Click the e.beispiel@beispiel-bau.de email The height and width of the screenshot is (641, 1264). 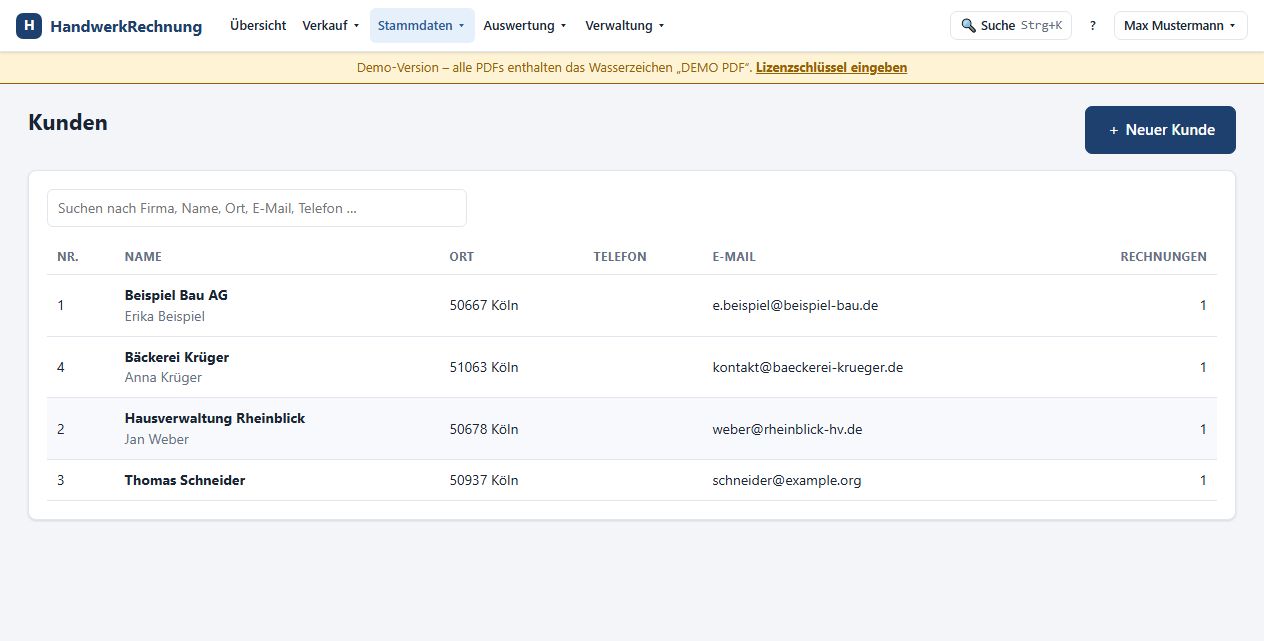point(795,305)
